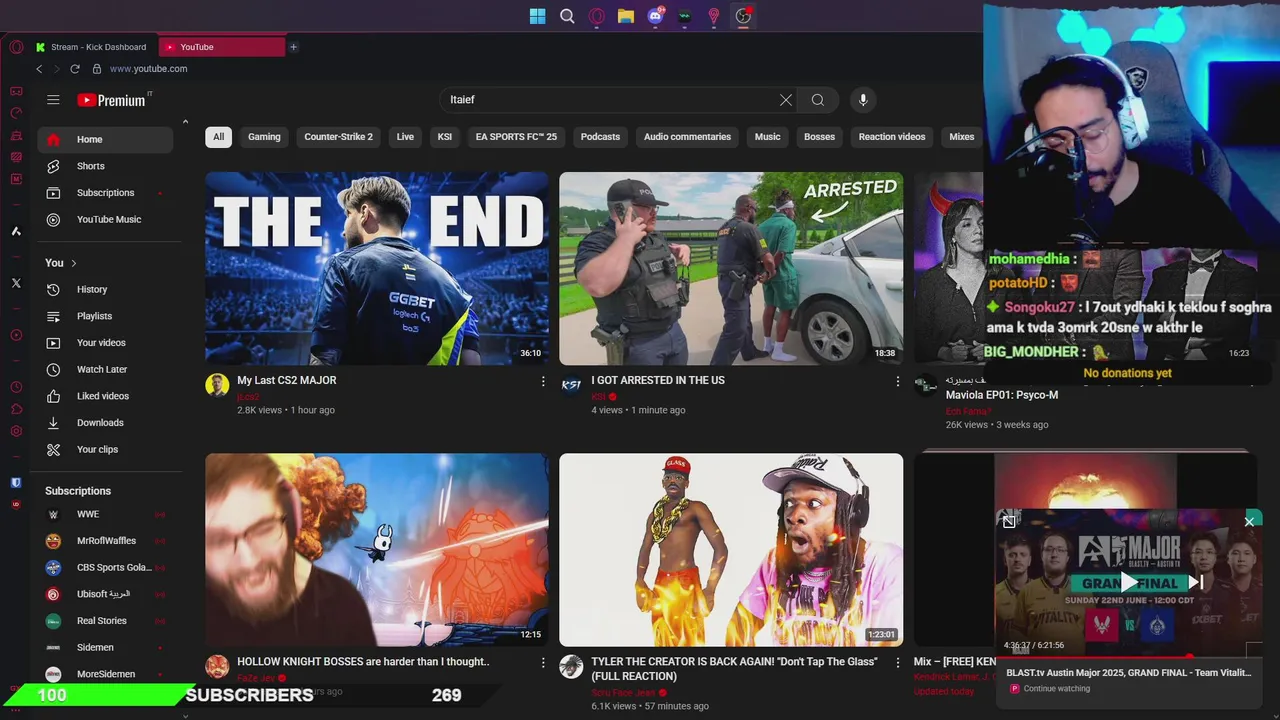Open My Last CS2 MAJOR thumbnail

click(x=377, y=268)
